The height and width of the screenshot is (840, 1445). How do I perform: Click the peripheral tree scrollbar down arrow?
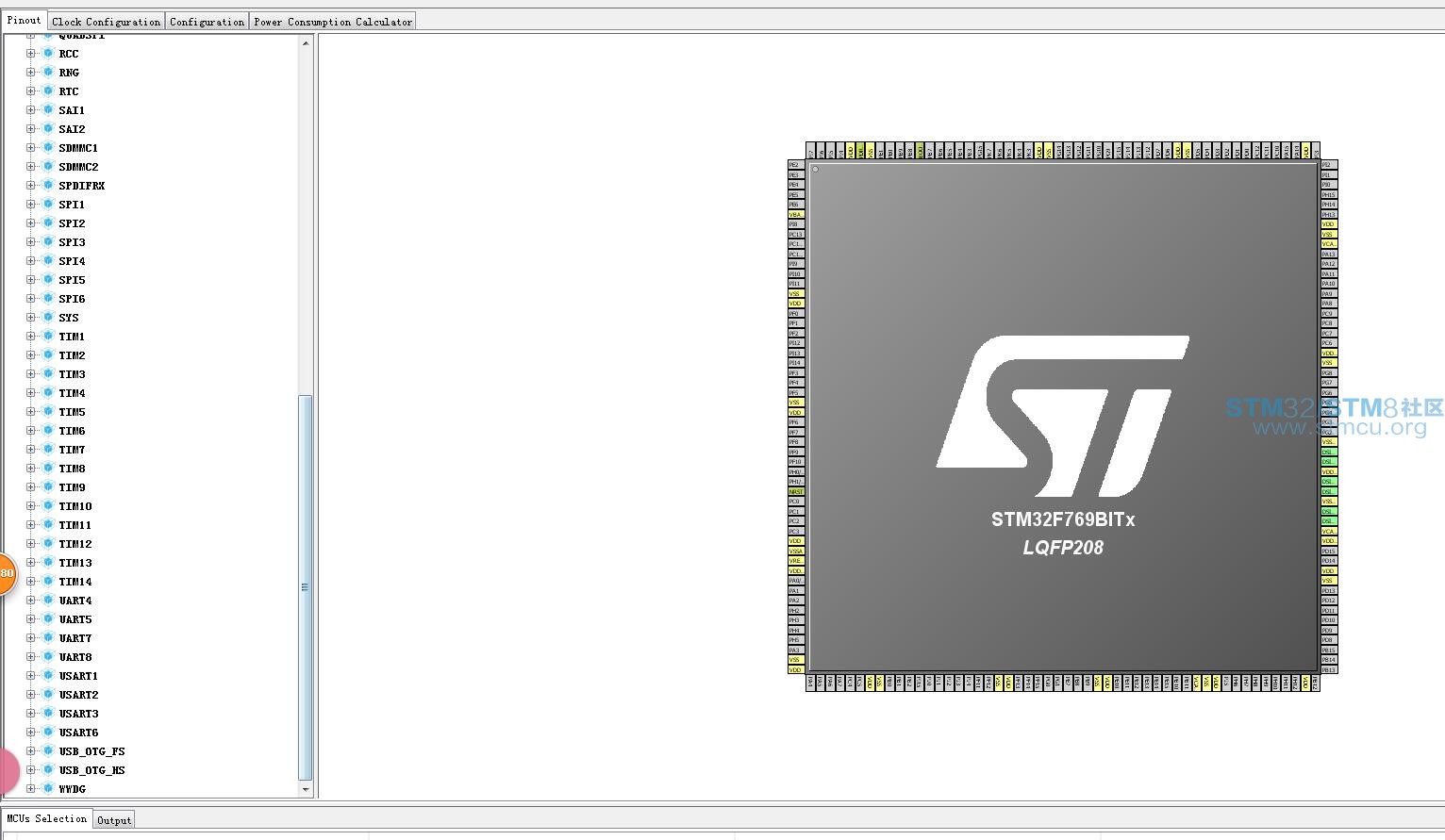306,789
